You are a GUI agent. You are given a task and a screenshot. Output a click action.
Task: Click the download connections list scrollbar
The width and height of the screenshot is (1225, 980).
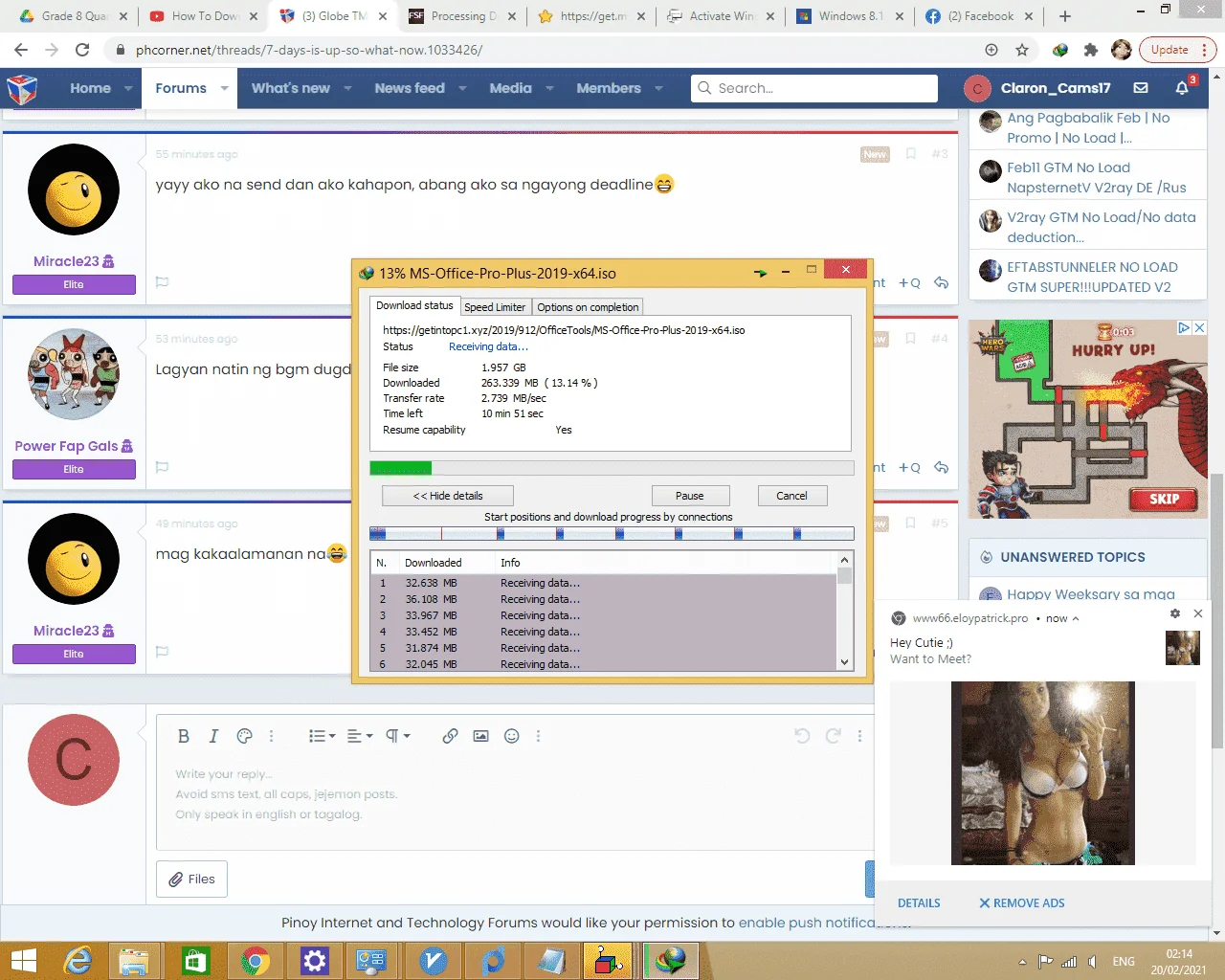pyautogui.click(x=844, y=612)
